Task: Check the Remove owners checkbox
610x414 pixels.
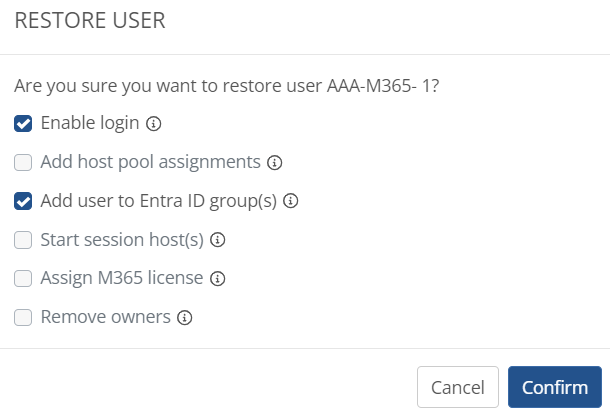Action: coord(23,317)
